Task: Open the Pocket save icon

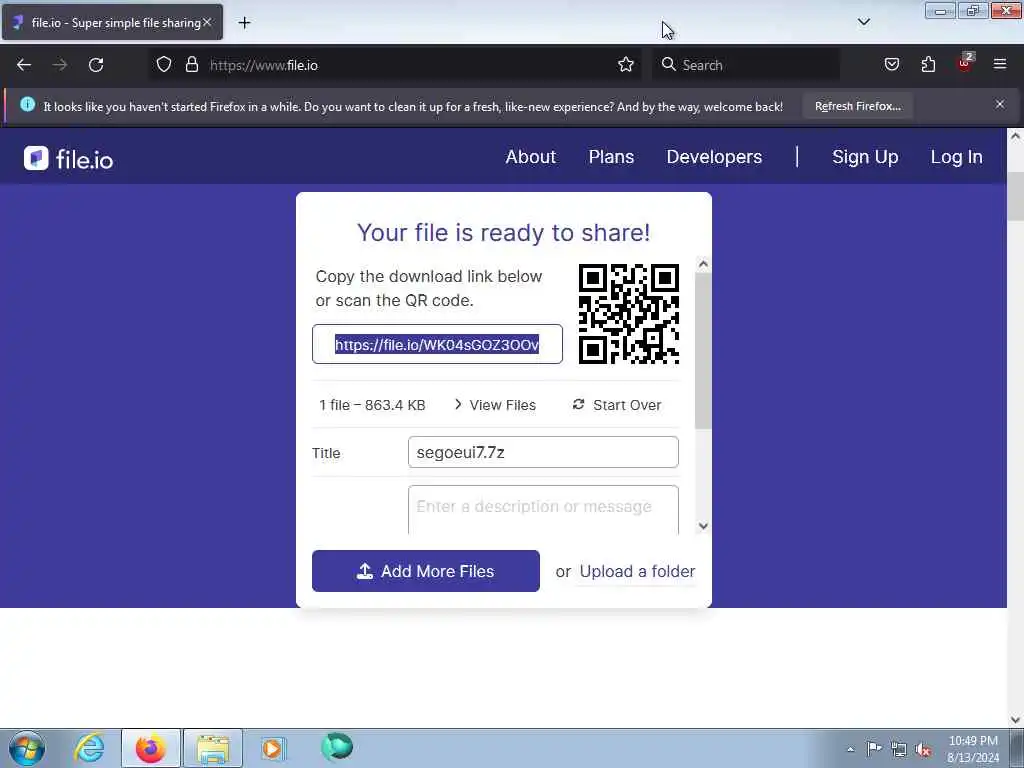Action: 891,65
